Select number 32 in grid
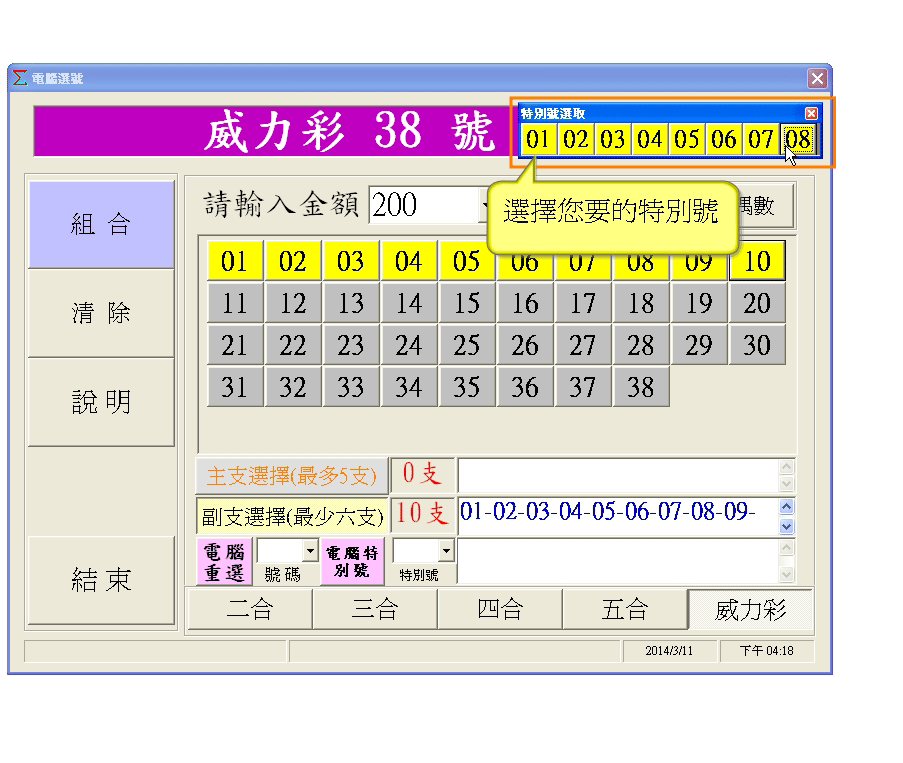Image resolution: width=903 pixels, height=763 pixels. coord(293,387)
